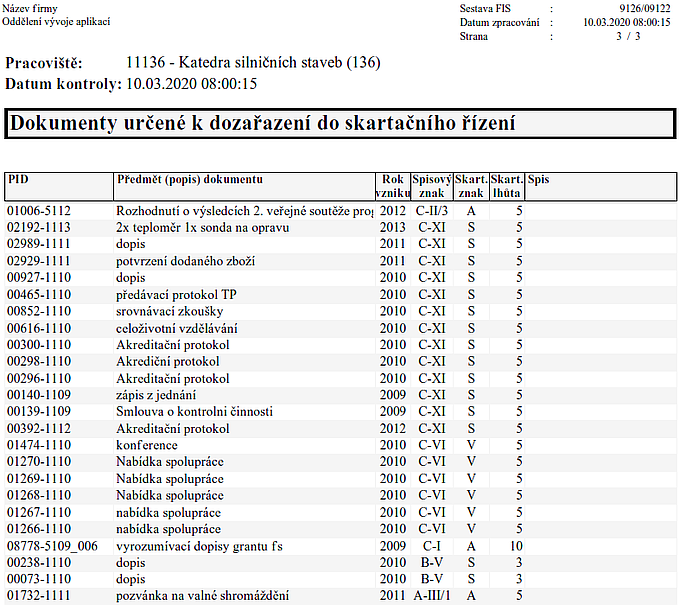Click 'vyrozumívací dopisy grantu fs' description
This screenshot has width=680, height=605.
point(199,546)
